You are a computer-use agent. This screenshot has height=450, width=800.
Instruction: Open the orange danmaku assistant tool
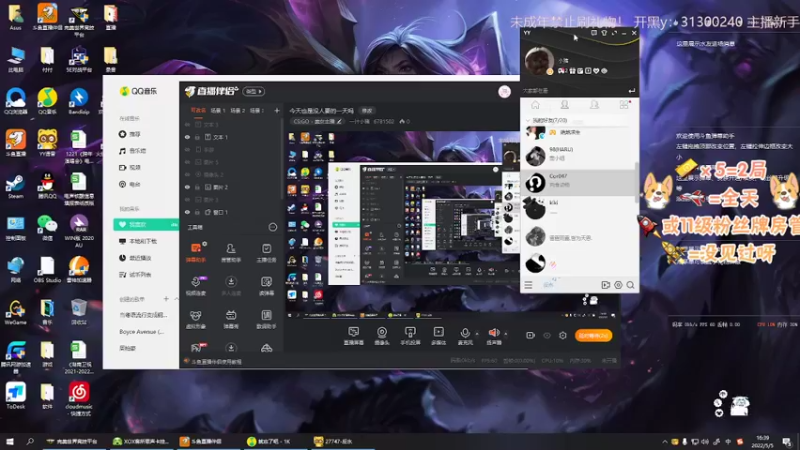click(196, 252)
